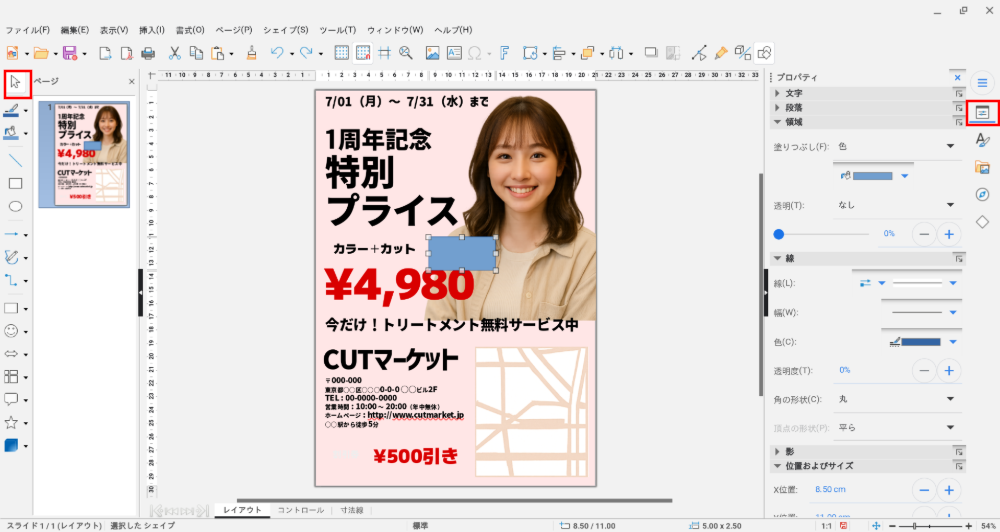Screen dimensions: 1000x532
Task: Choose the Select arrow tool
Action: [16, 83]
